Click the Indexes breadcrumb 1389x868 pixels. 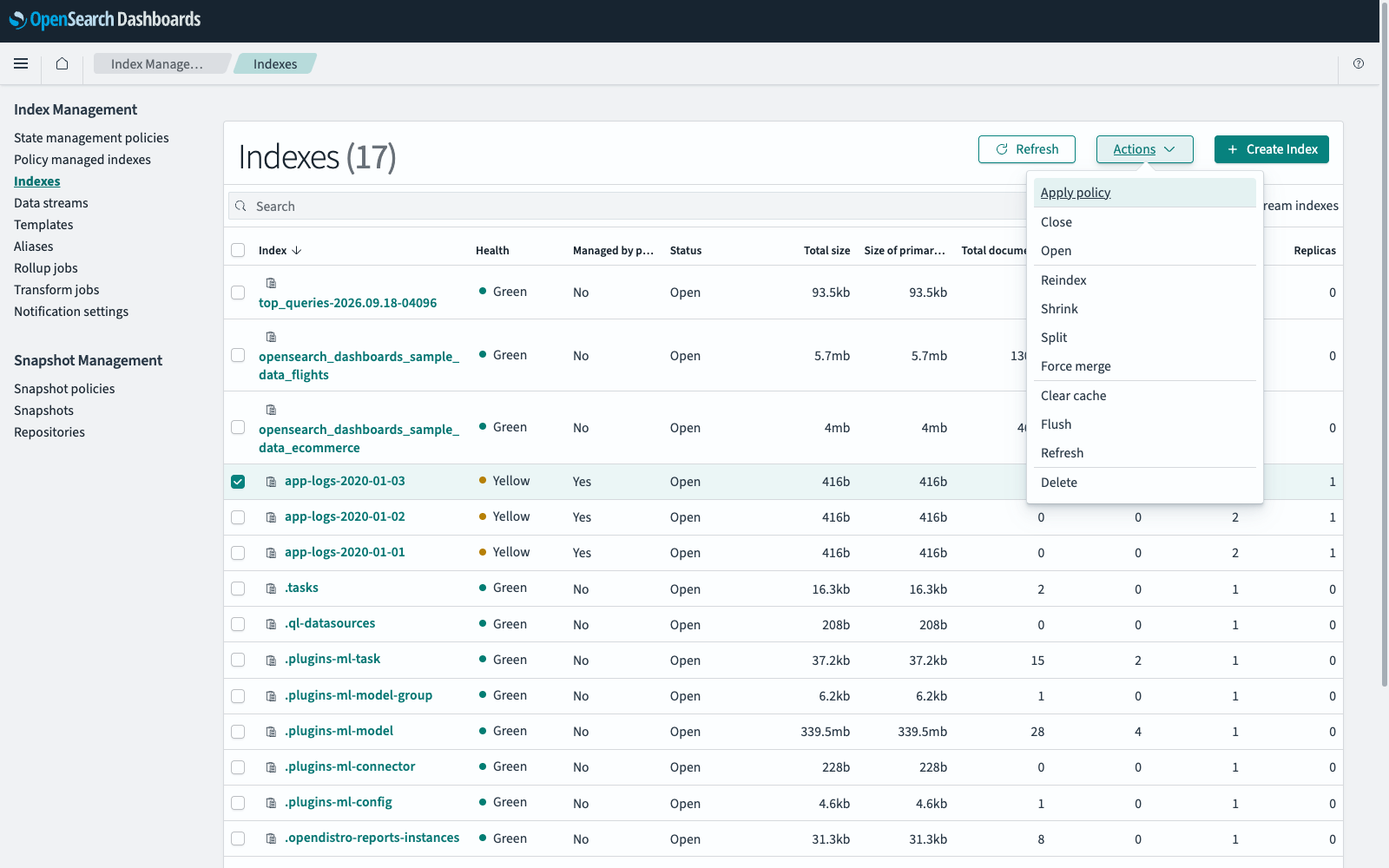(x=275, y=63)
